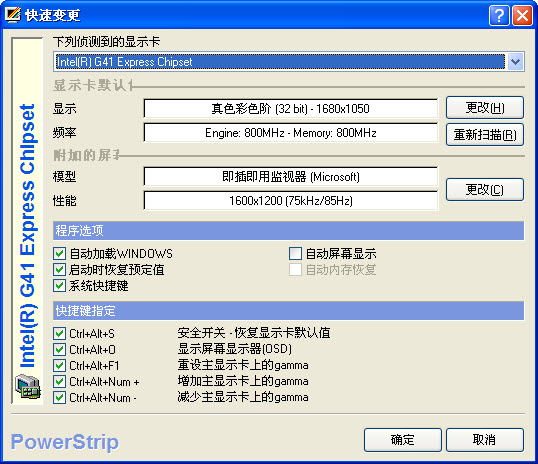Screen dimensions: 538x464
Task: Click 更改(C) button for monitor
Action: click(x=485, y=189)
